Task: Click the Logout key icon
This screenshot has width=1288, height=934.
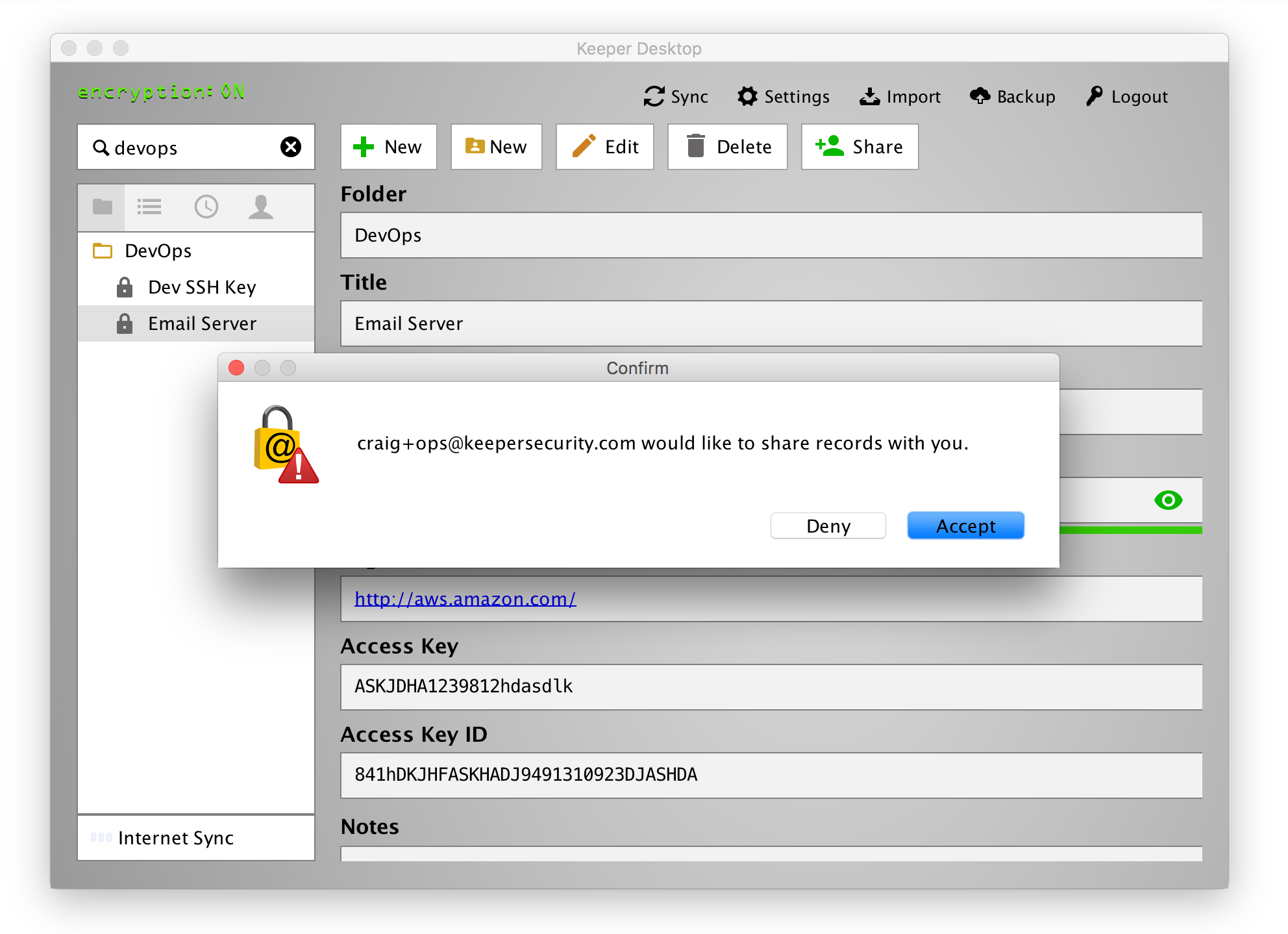Action: coord(1095,96)
